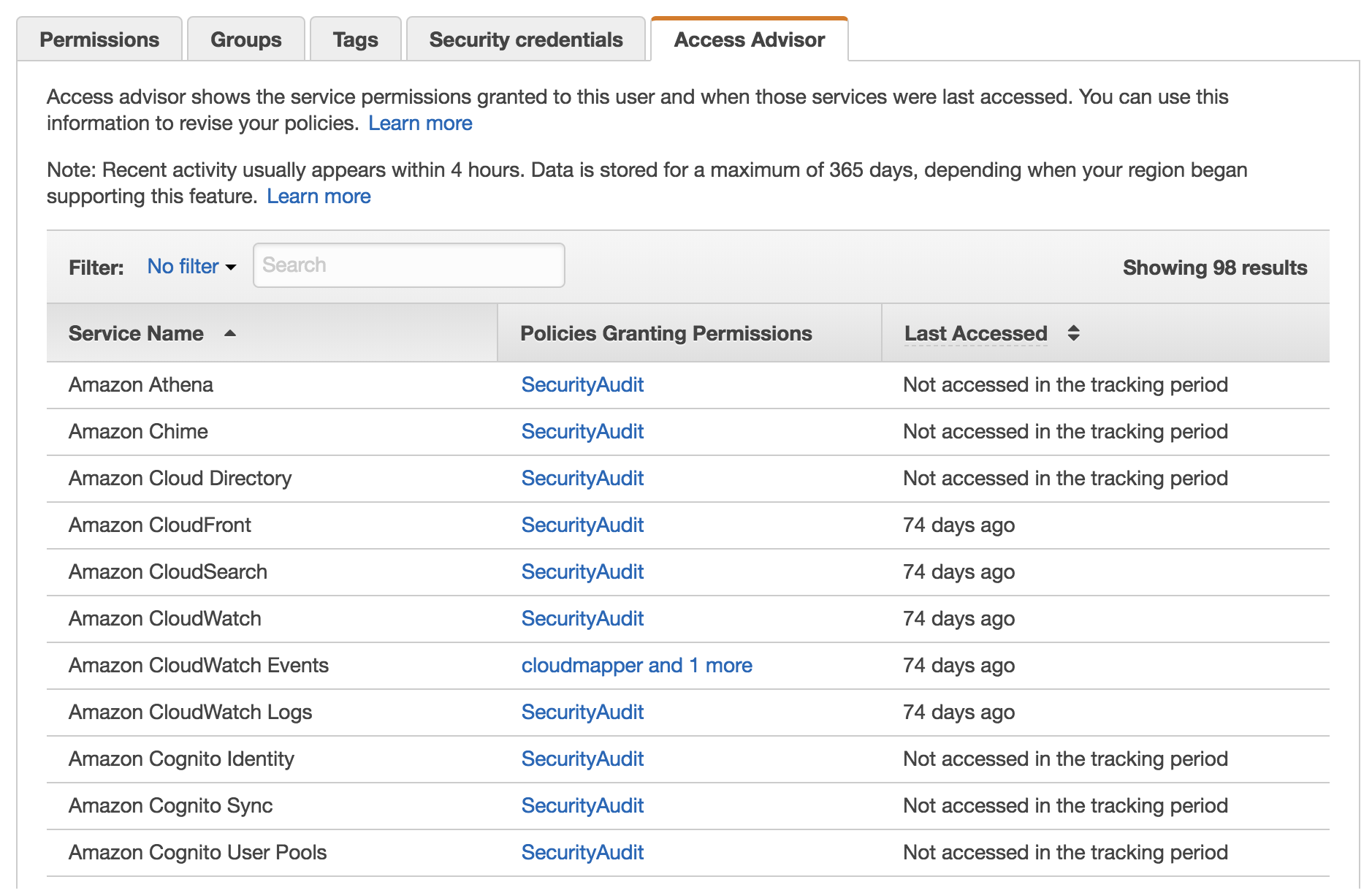The height and width of the screenshot is (893, 1372).
Task: Select the Access Advisor tab
Action: (750, 39)
